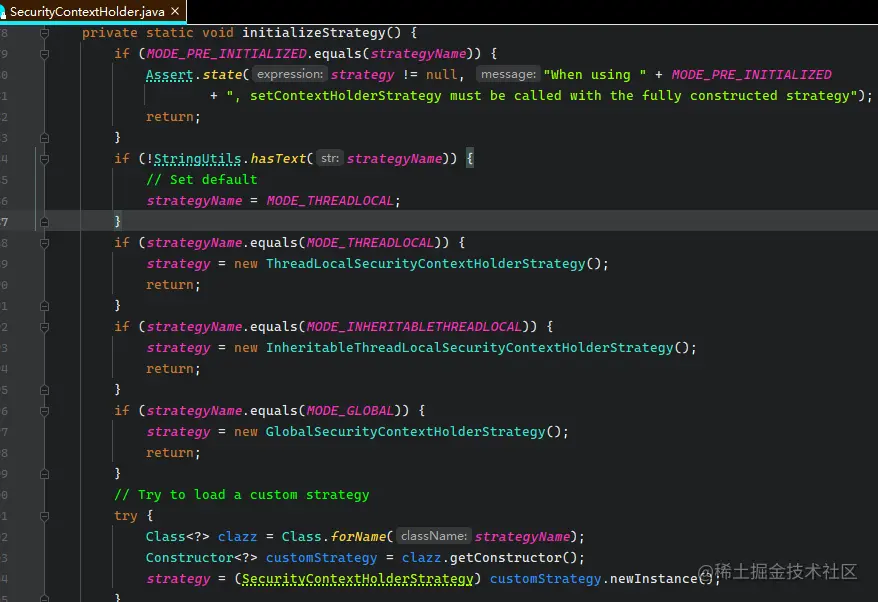Click 'return;' after the Assert.state statement
Viewport: 878px width, 602px height.
point(173,116)
